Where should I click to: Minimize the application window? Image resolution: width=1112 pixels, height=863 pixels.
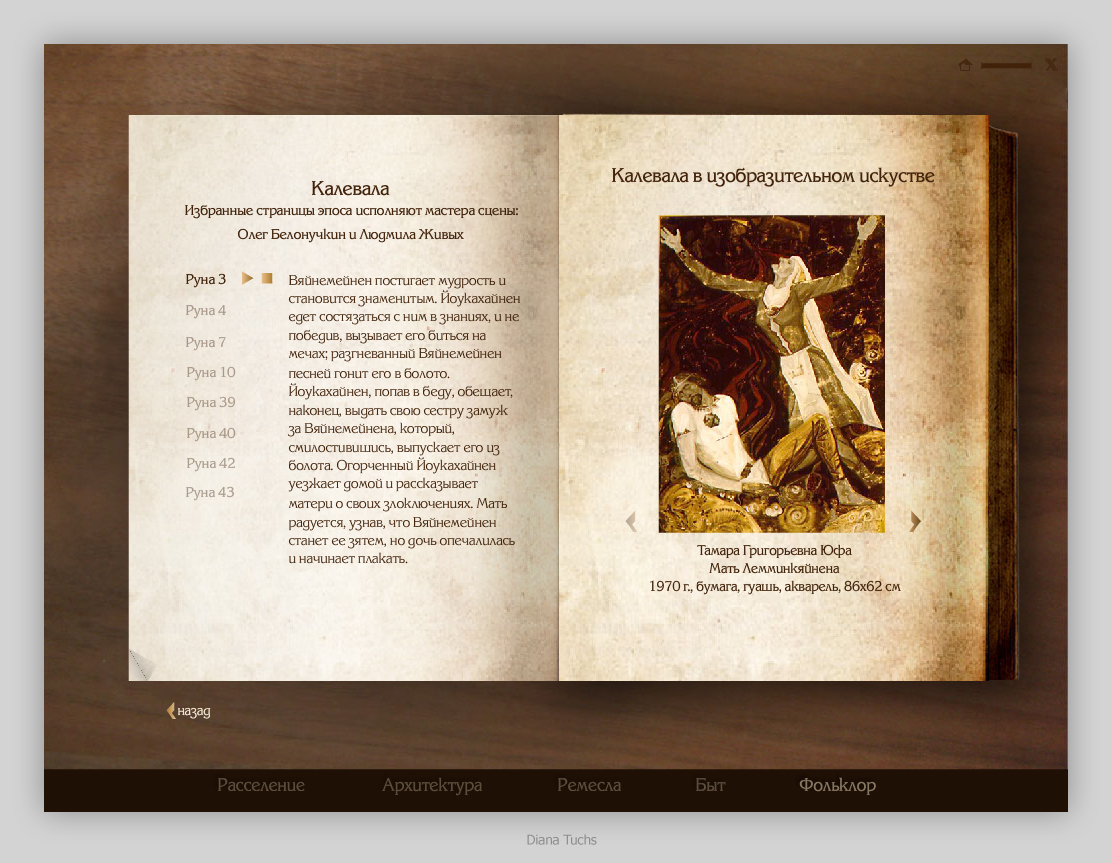(x=1006, y=65)
